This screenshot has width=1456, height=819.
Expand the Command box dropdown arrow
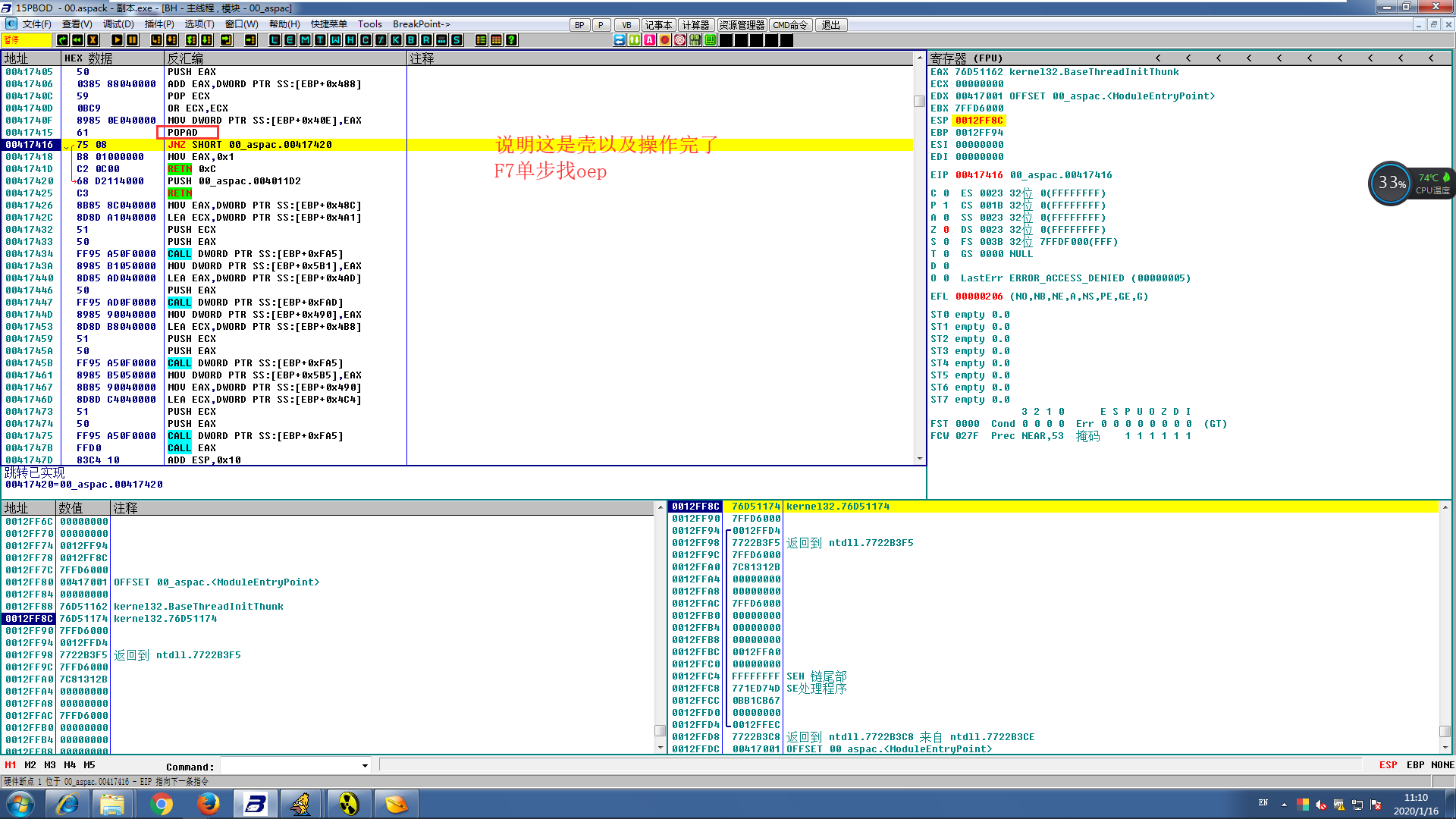pos(365,766)
